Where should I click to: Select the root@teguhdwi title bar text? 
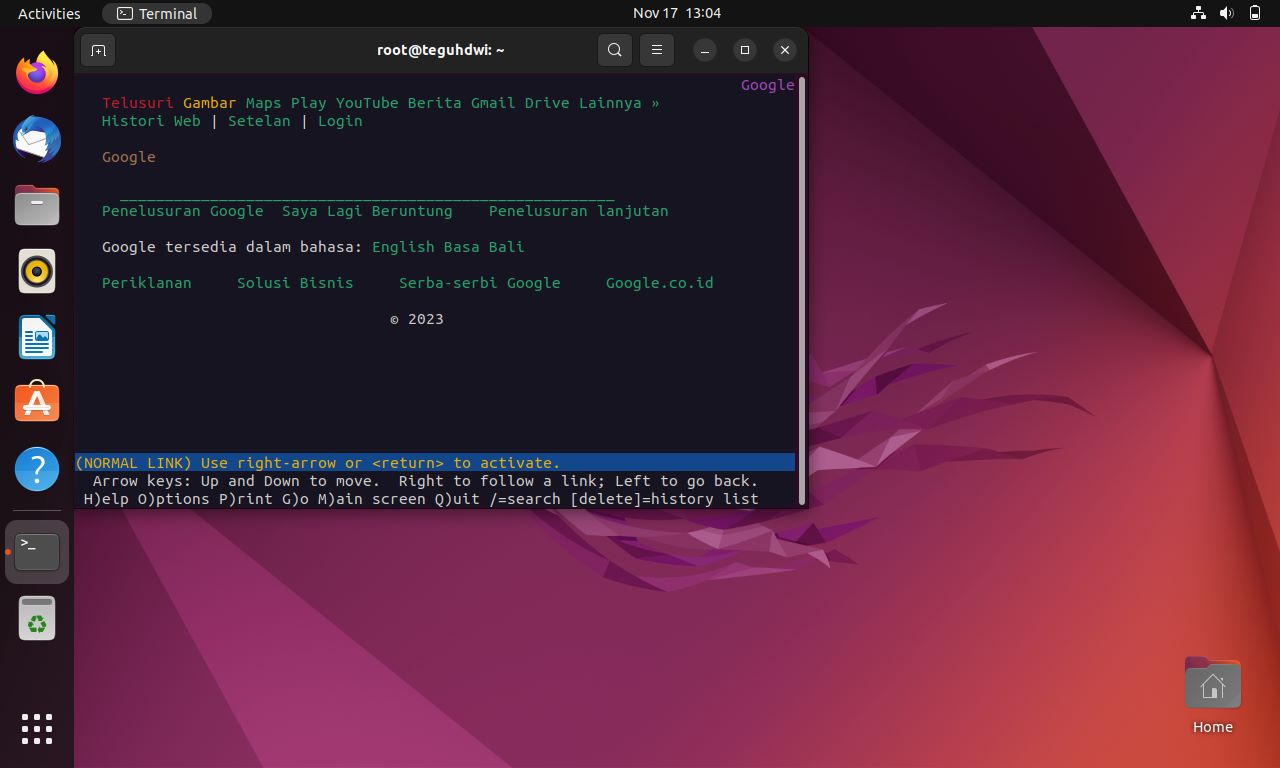(x=440, y=50)
